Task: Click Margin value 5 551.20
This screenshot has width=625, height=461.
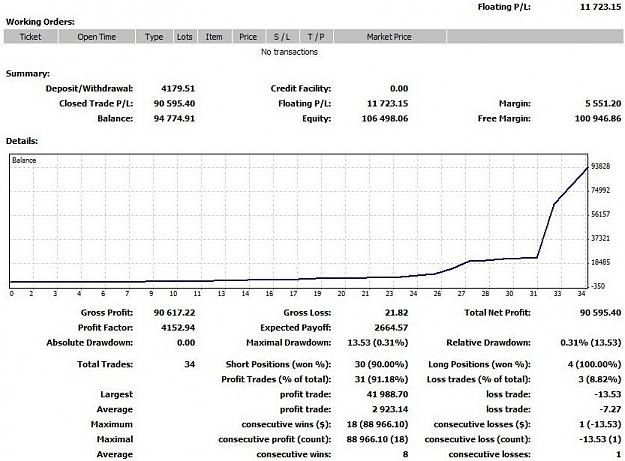Action: point(603,104)
